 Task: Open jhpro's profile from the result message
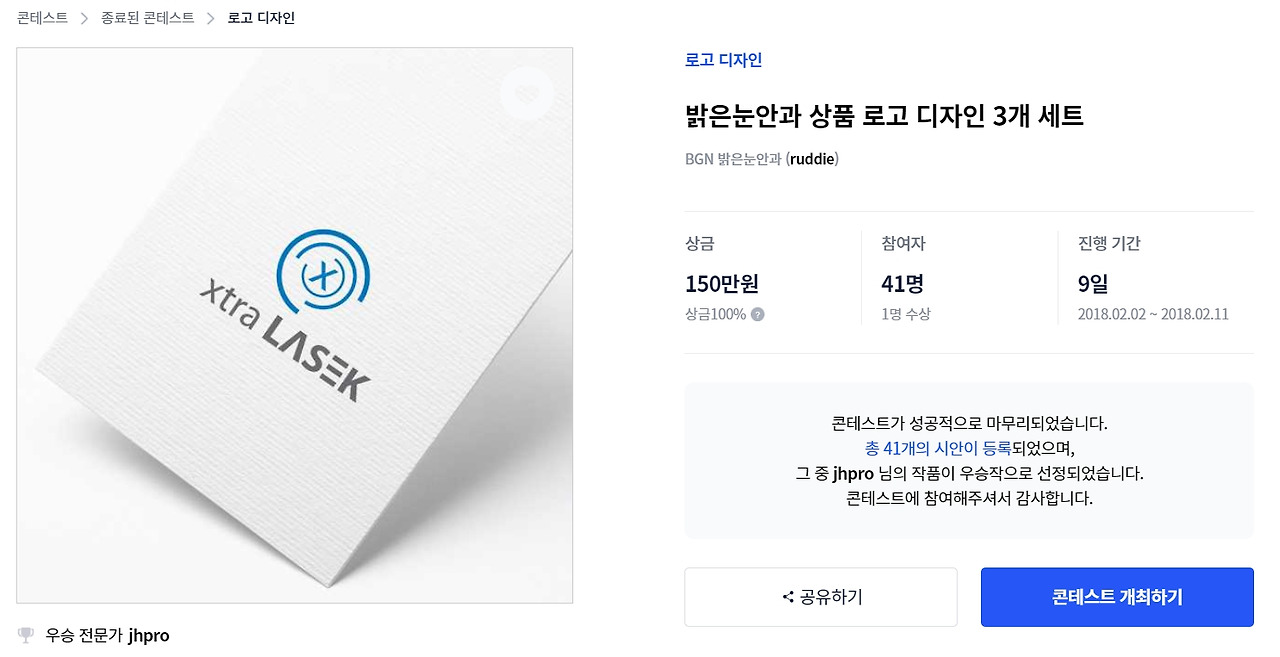coord(853,473)
